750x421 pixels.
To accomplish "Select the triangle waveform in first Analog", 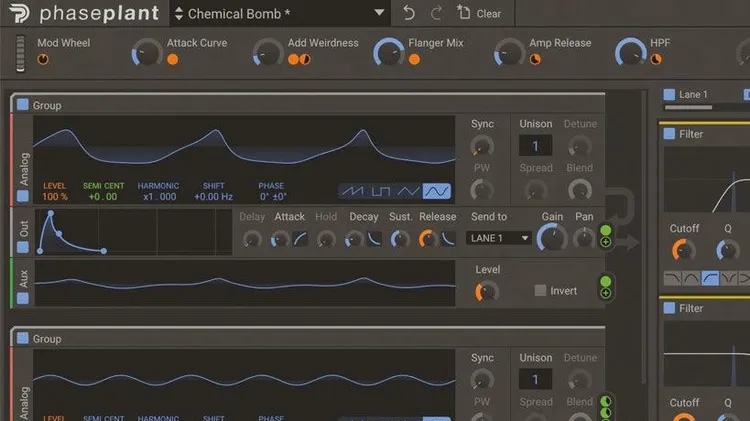I will click(x=408, y=191).
